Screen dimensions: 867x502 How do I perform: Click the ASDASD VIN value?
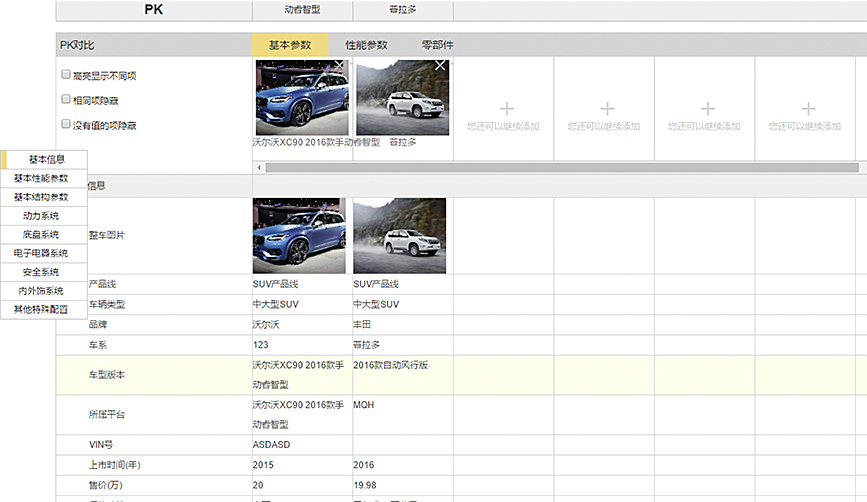click(271, 445)
